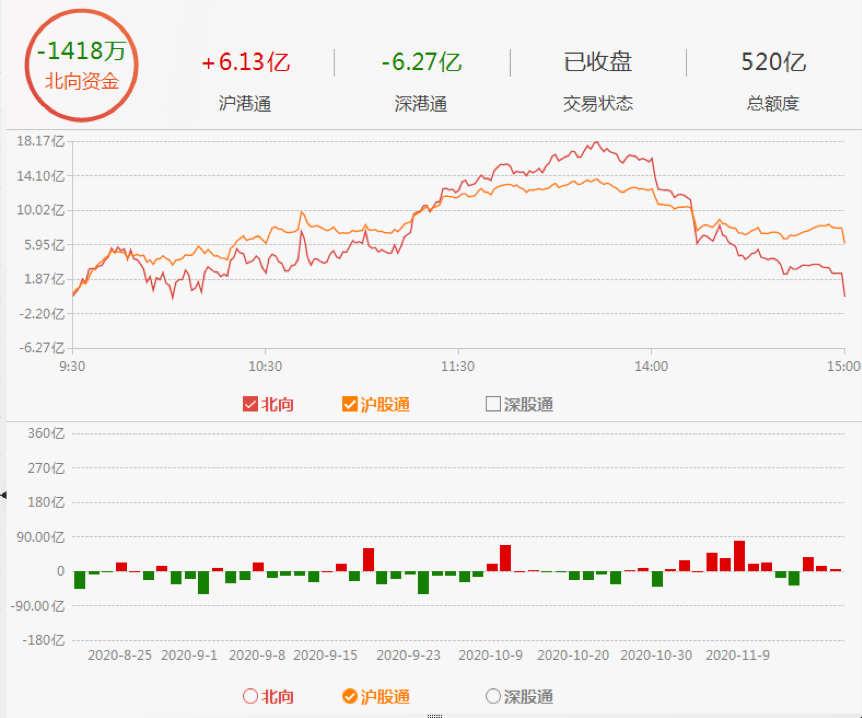Click the -2.20亿 y-axis label
This screenshot has height=718, width=862.
[x=42, y=314]
